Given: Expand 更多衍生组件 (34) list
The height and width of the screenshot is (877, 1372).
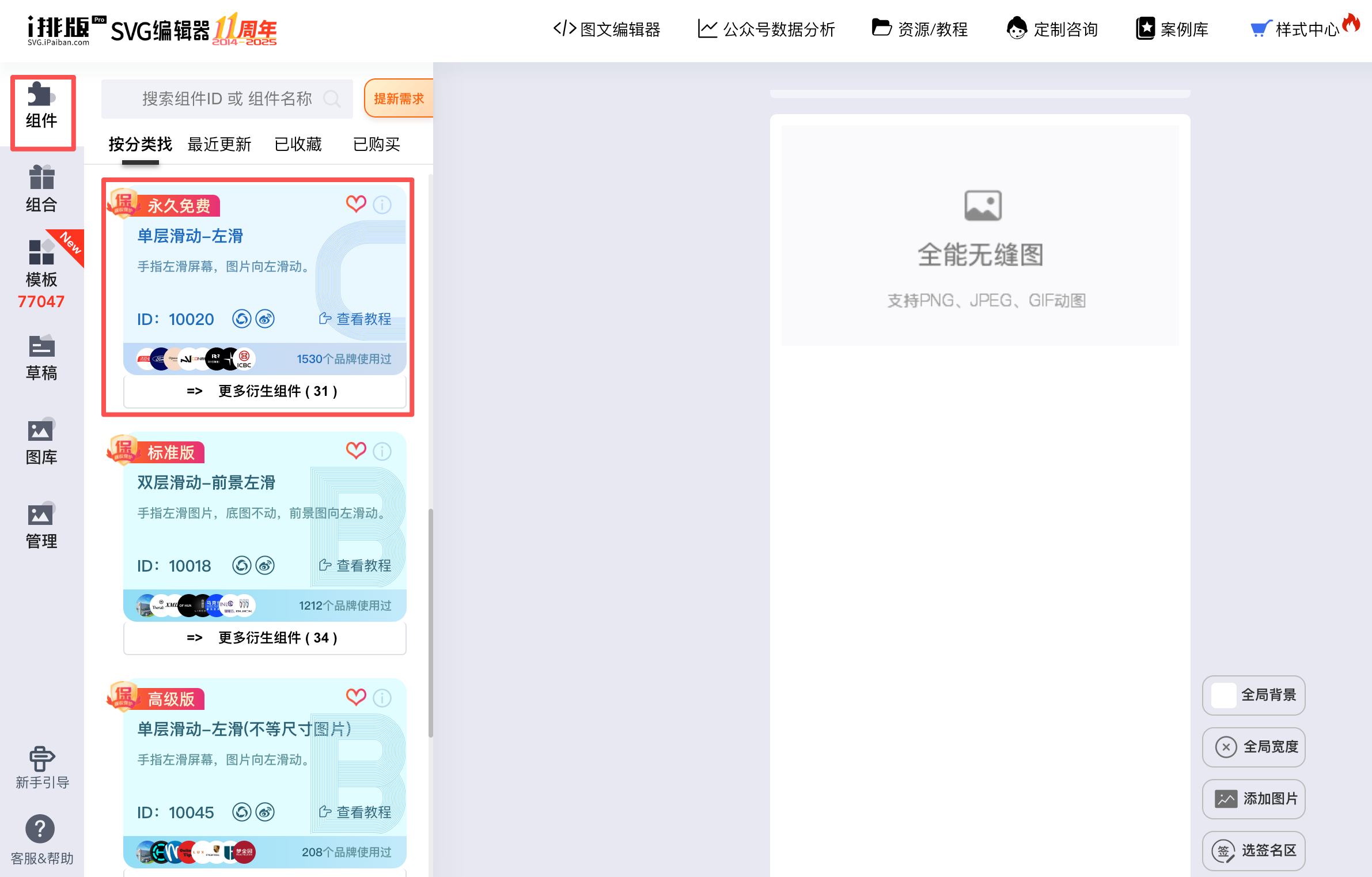Looking at the screenshot, I should (264, 638).
